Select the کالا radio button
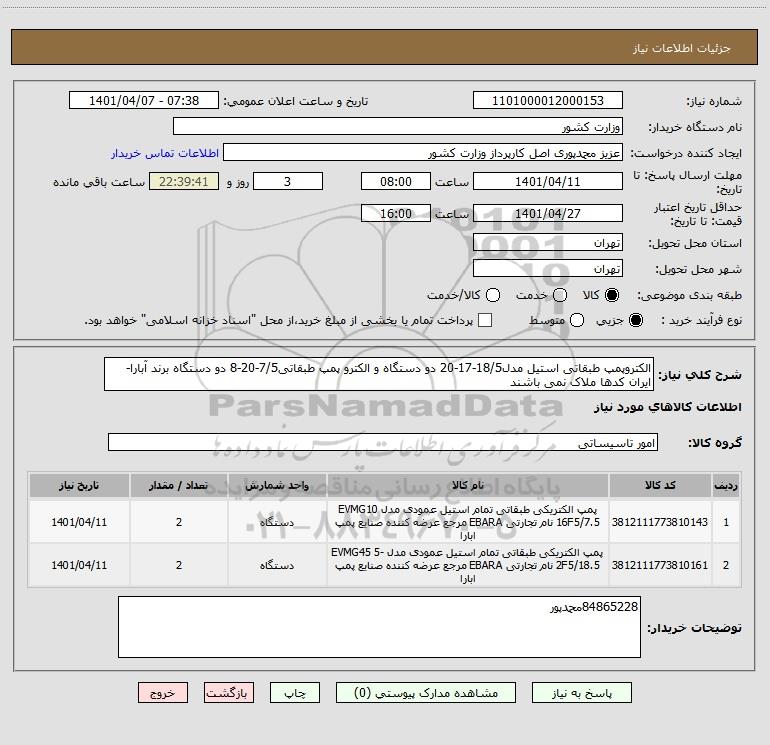The width and height of the screenshot is (770, 745). pos(612,295)
